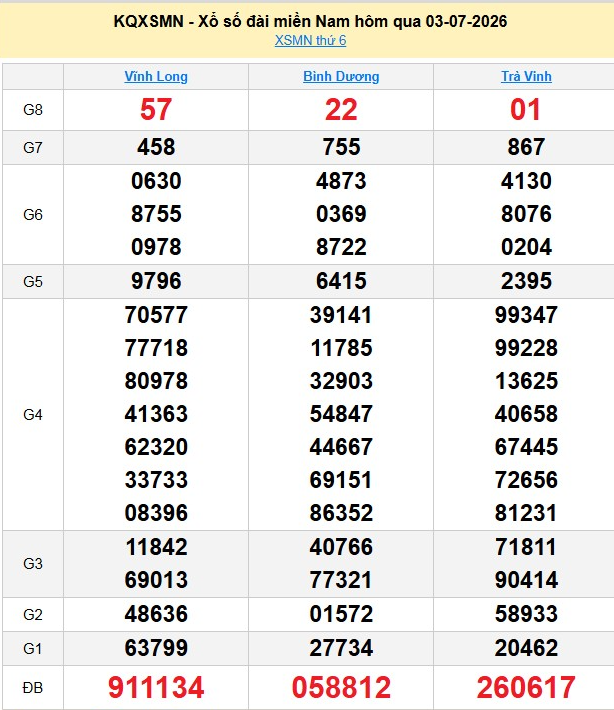Select G4 number 67445
614x710 pixels.
pyautogui.click(x=526, y=447)
